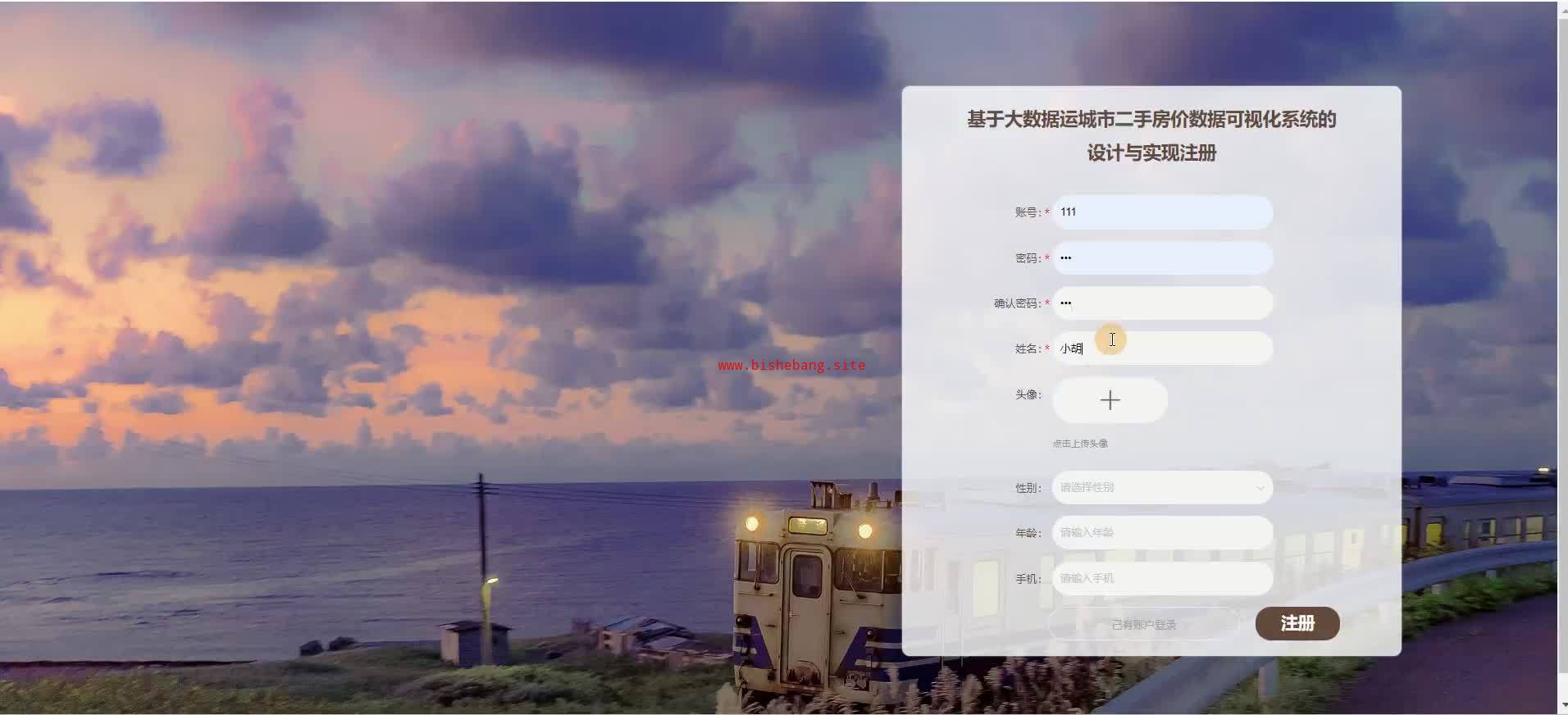Select the 确认密码 confirm password field

[1163, 303]
